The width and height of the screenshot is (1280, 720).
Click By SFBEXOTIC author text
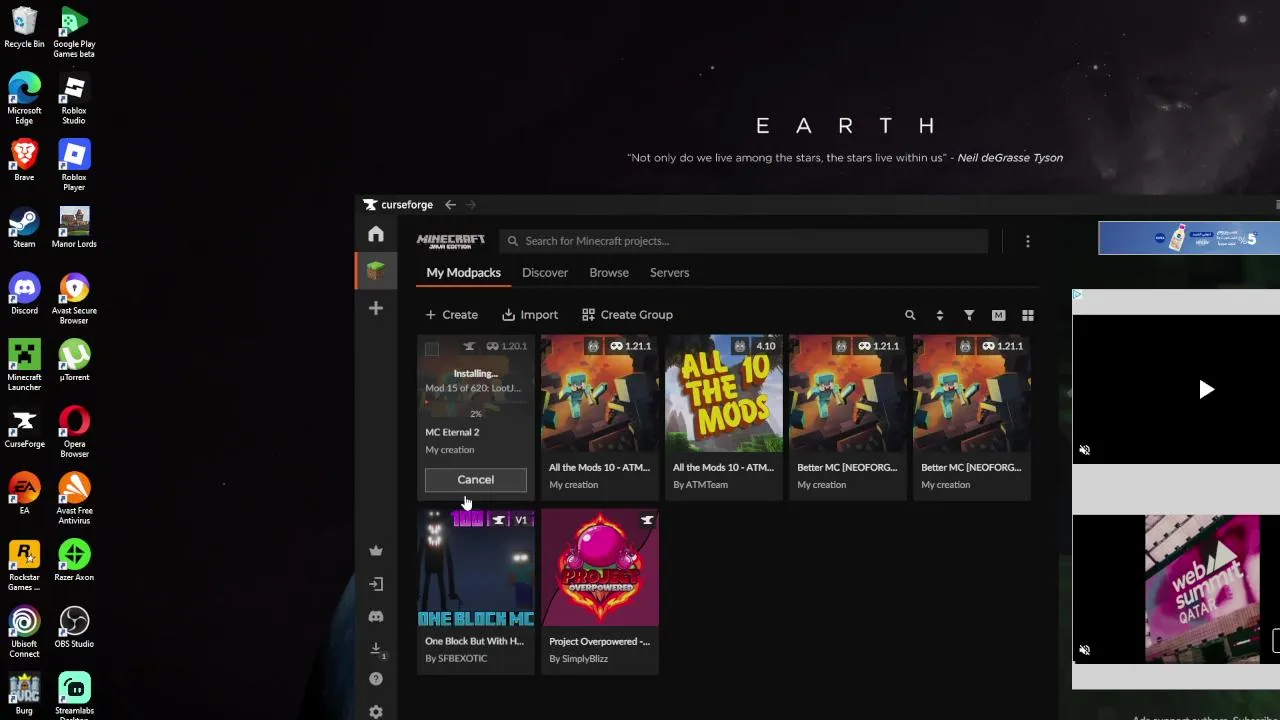tap(456, 658)
